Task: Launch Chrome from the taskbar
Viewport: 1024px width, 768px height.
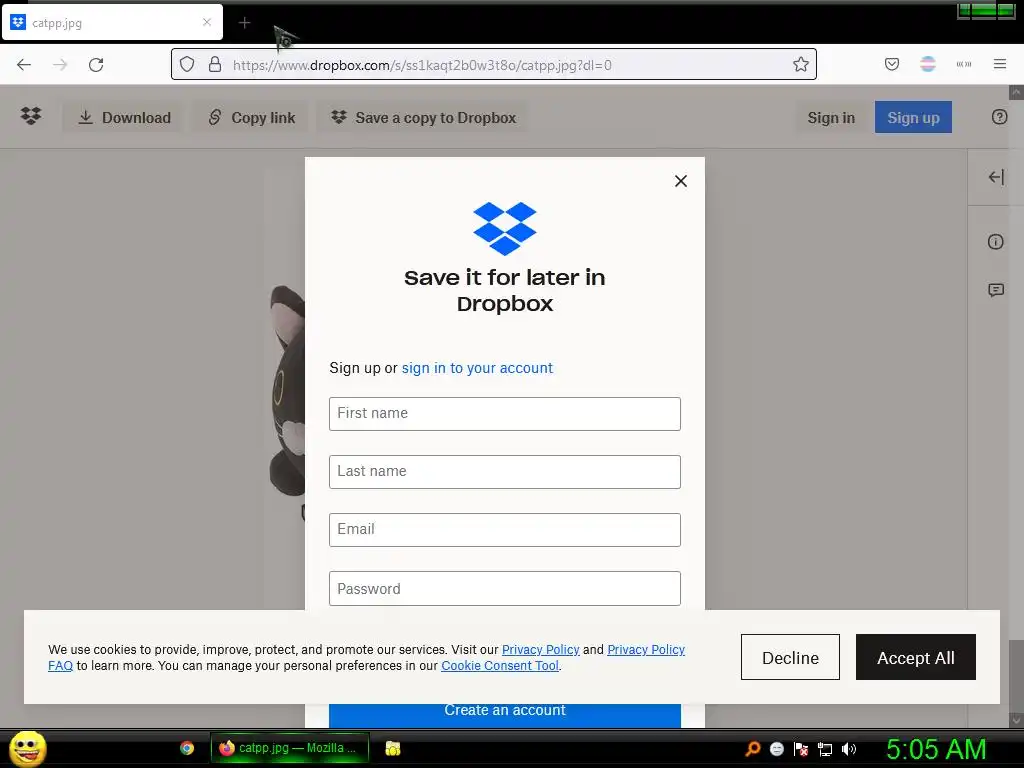Action: coord(187,748)
